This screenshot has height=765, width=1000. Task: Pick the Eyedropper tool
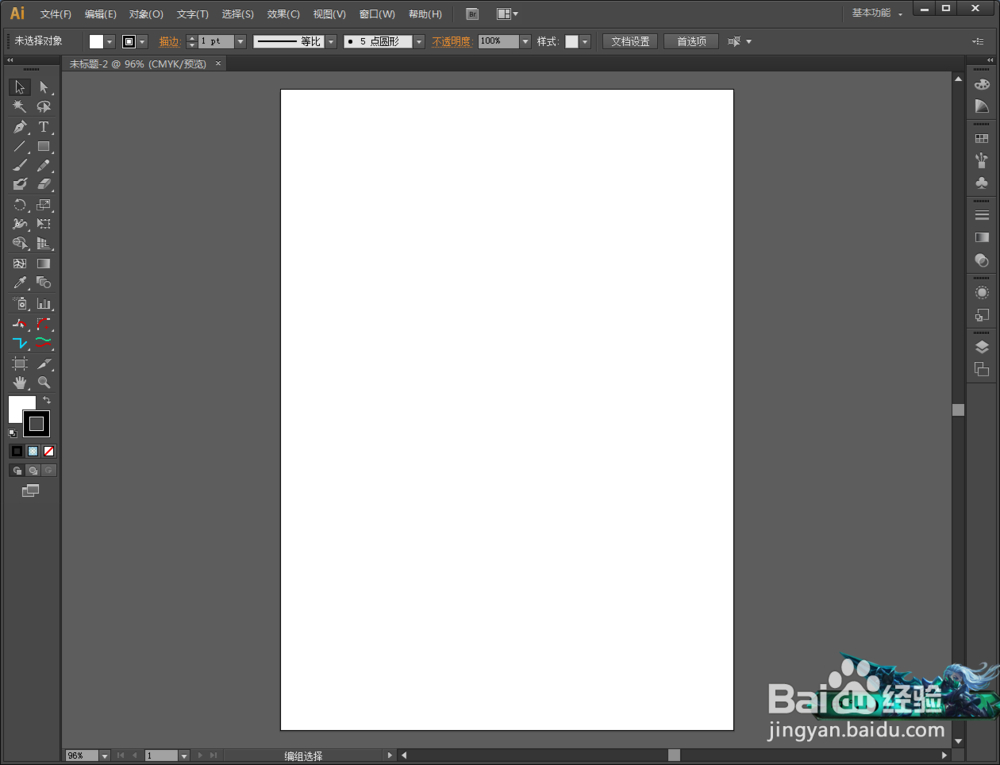point(20,282)
